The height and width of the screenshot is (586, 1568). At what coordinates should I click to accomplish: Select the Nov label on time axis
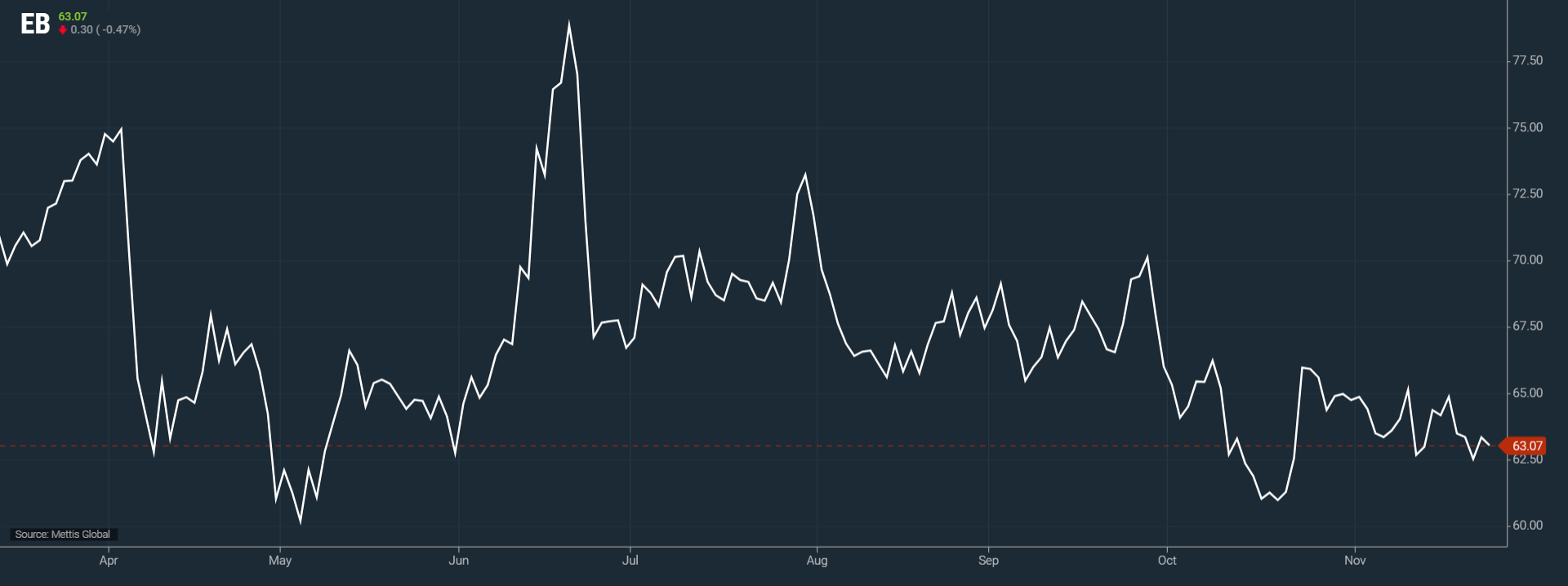[1355, 560]
